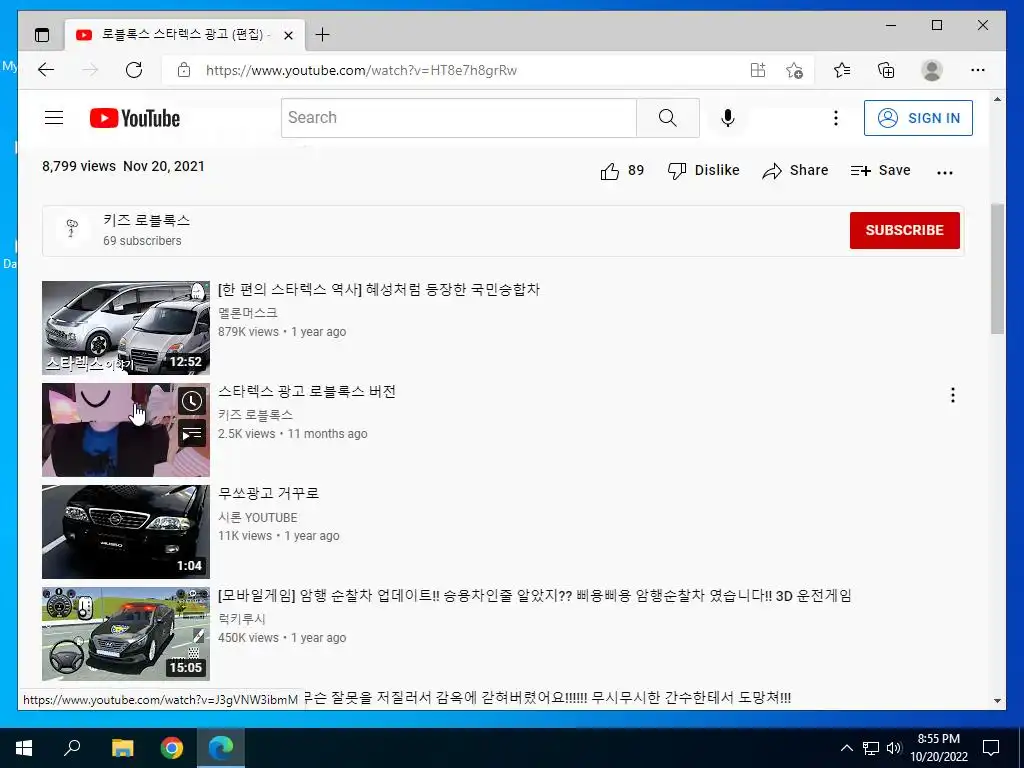Click channel name 키즈 로블록스 above subscriber count
The height and width of the screenshot is (768, 1024).
[x=146, y=221]
